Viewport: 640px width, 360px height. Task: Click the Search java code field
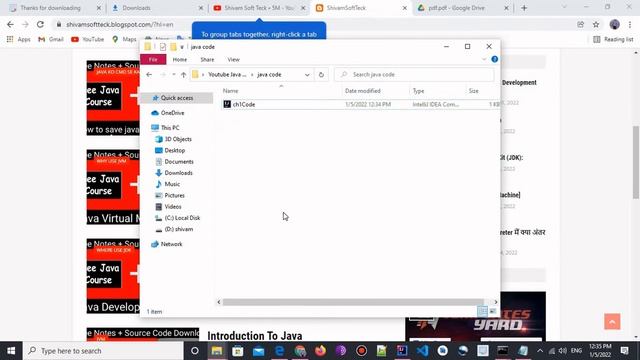pyautogui.click(x=414, y=75)
